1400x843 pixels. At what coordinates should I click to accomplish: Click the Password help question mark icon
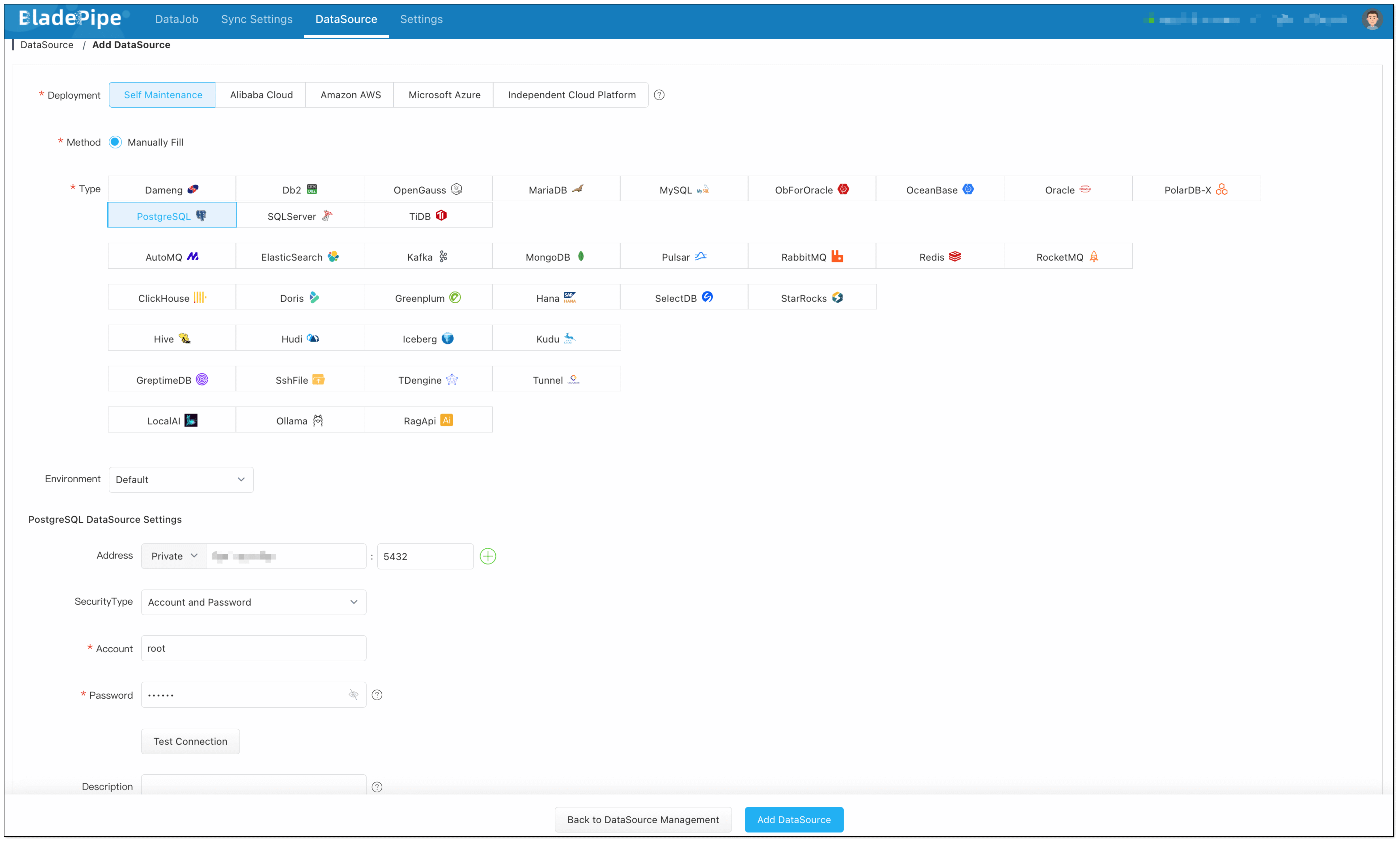pos(377,695)
